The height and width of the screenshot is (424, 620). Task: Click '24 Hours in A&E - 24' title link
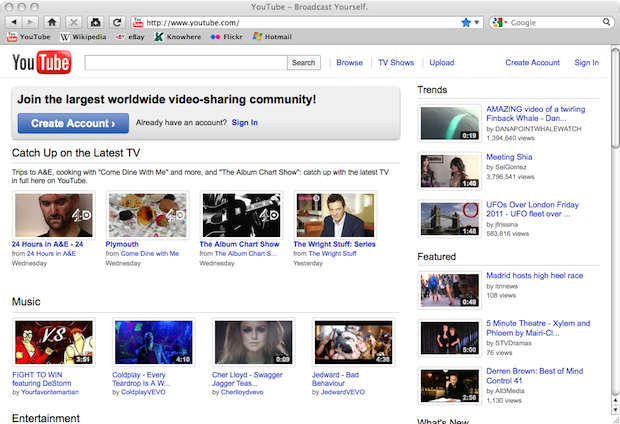coord(47,244)
